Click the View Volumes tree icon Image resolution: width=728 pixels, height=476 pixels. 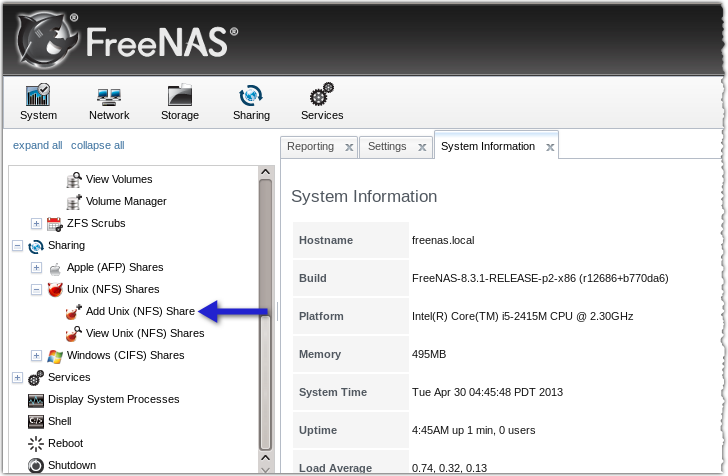(x=74, y=179)
